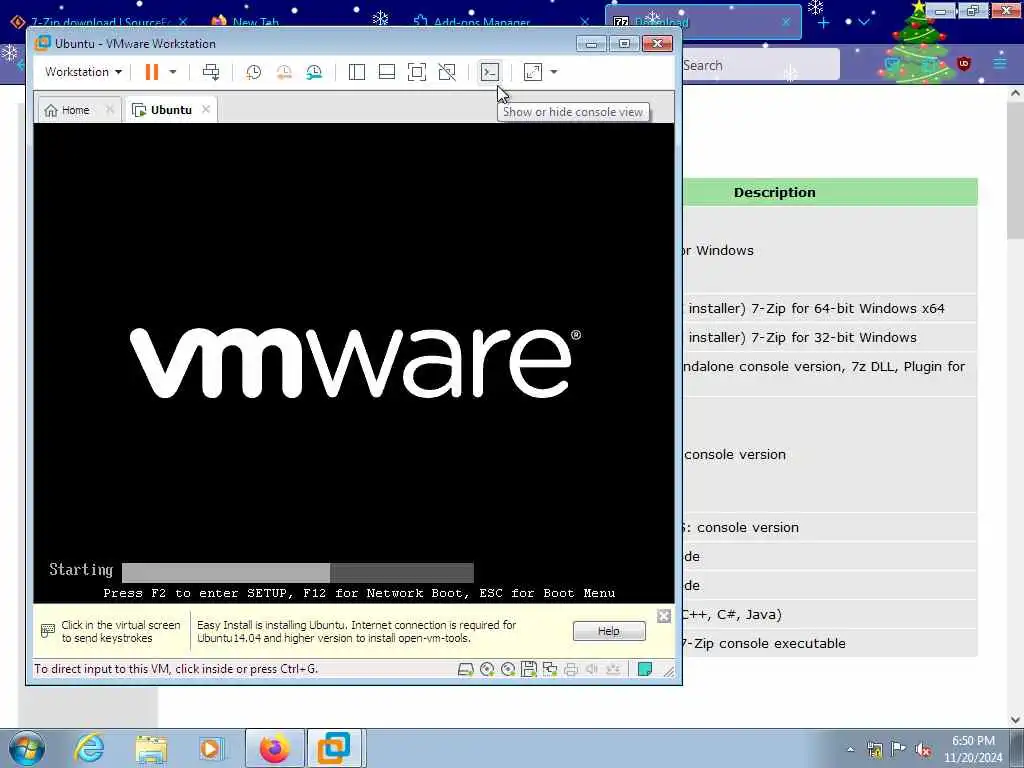Click the floppy drive status icon
Screen dimensions: 1024x768
click(x=529, y=669)
